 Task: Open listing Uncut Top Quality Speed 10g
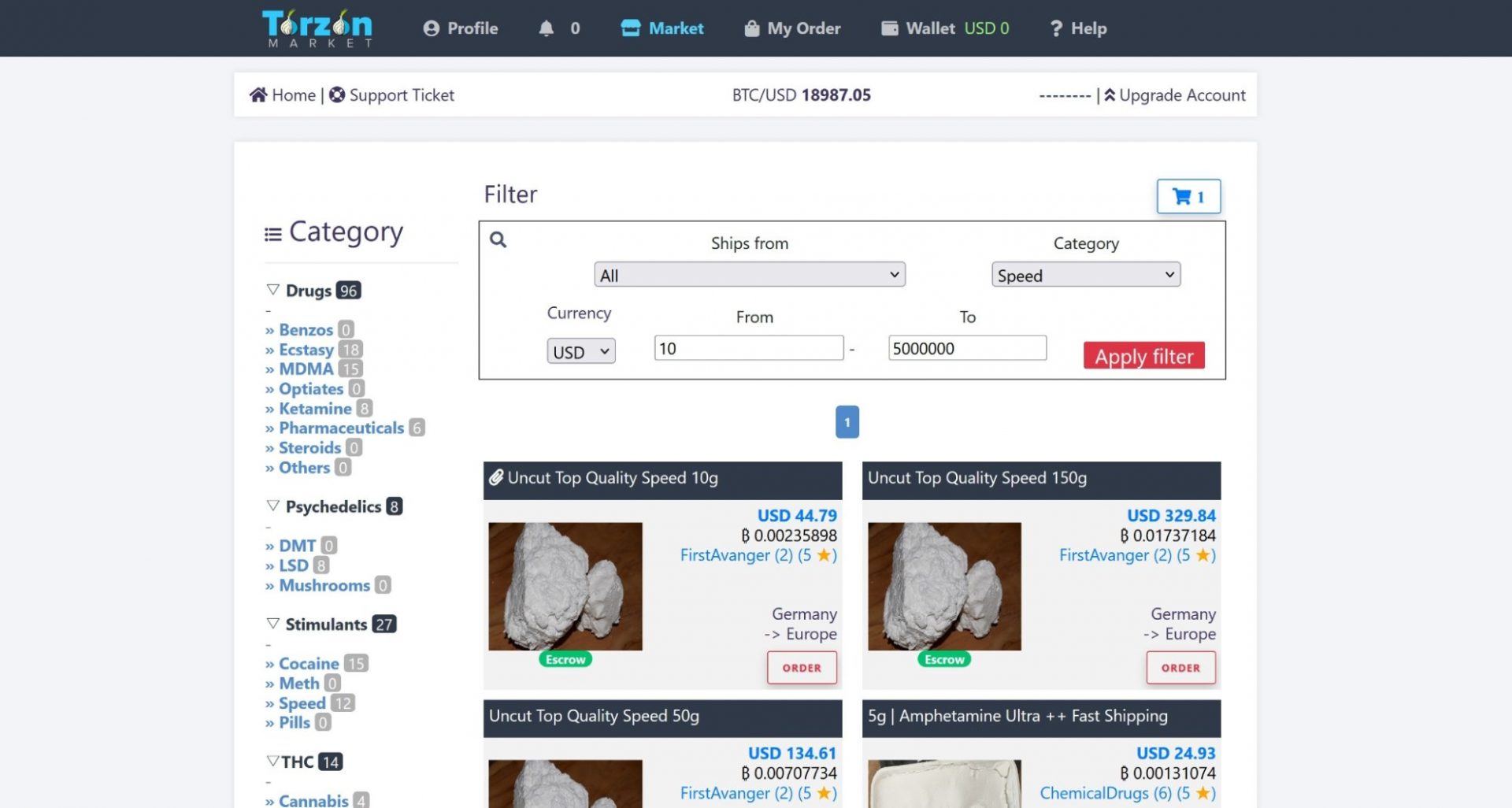click(613, 478)
